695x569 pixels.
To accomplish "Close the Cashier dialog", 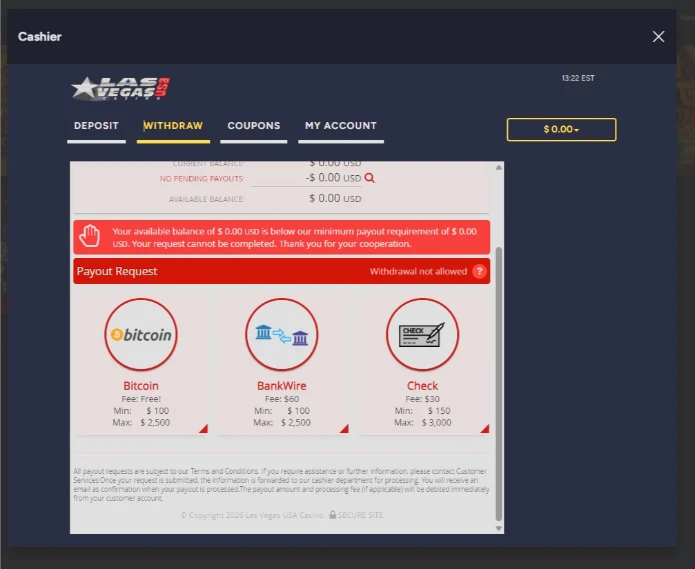I will (x=658, y=37).
